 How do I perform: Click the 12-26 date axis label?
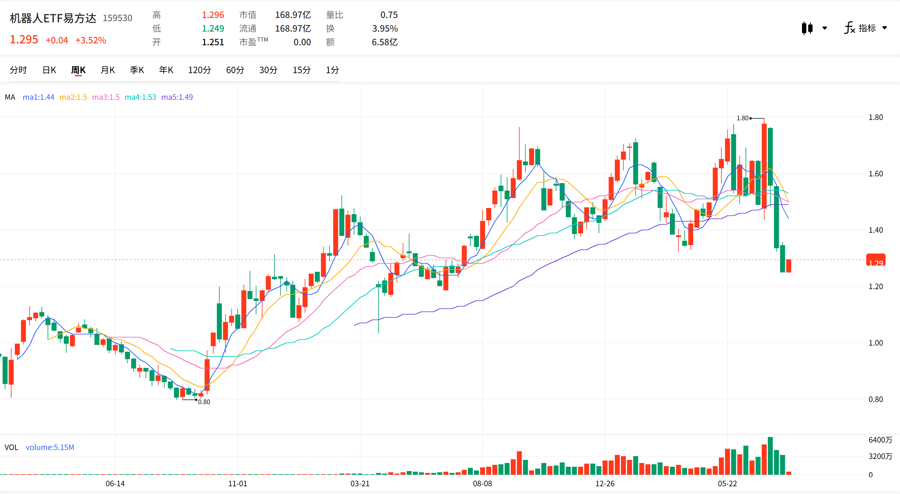(604, 484)
